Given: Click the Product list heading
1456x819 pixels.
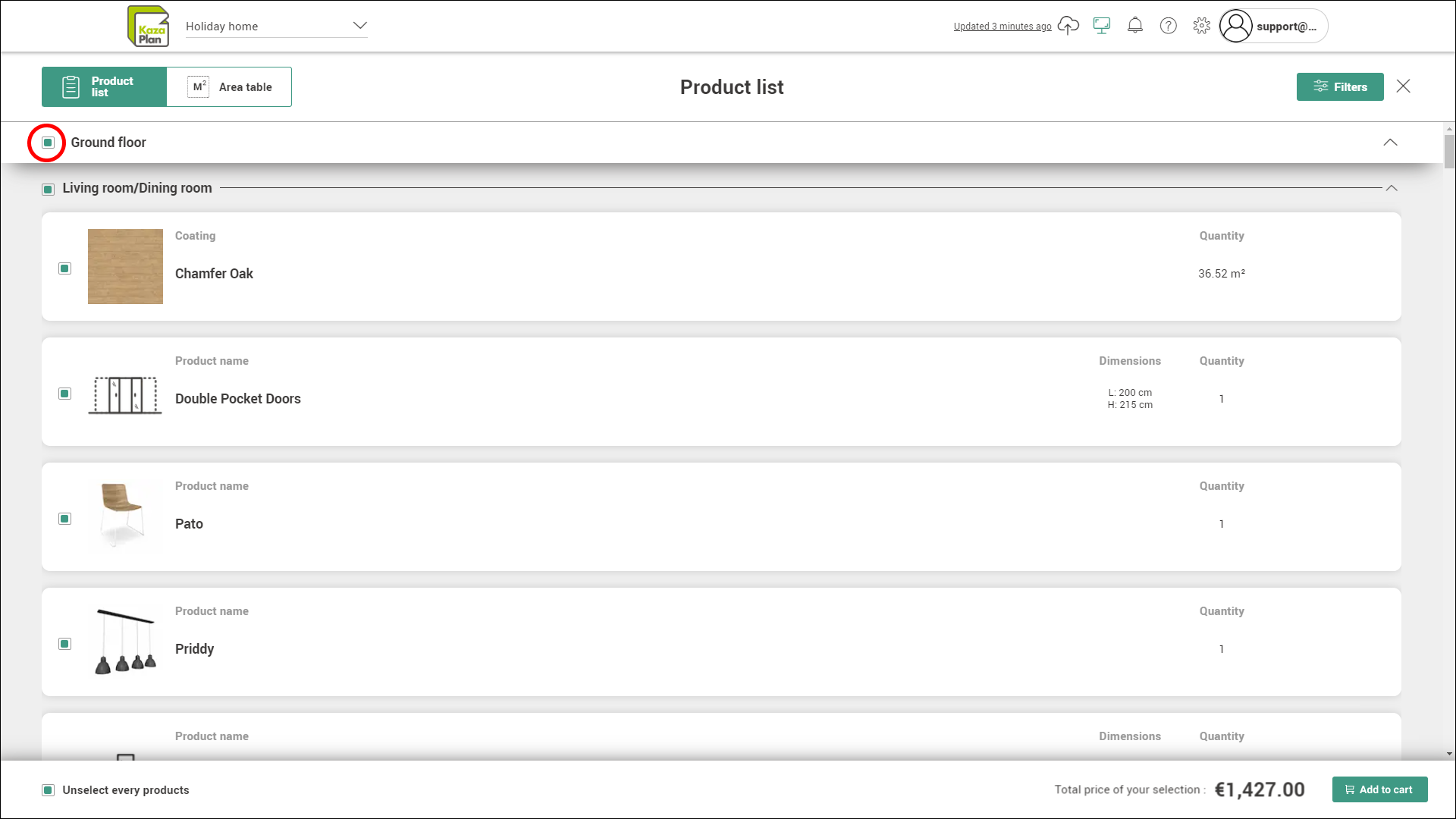Looking at the screenshot, I should (x=732, y=87).
